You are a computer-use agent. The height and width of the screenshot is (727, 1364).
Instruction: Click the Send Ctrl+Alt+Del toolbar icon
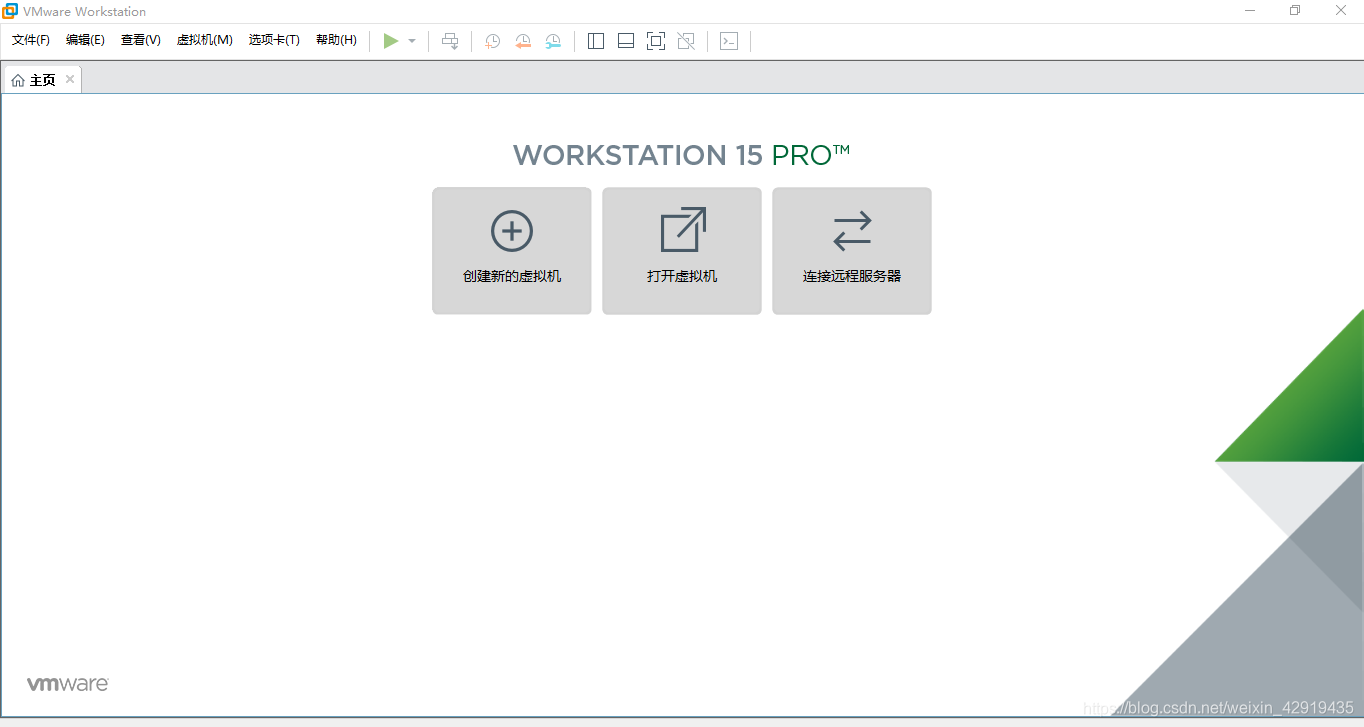(x=451, y=41)
